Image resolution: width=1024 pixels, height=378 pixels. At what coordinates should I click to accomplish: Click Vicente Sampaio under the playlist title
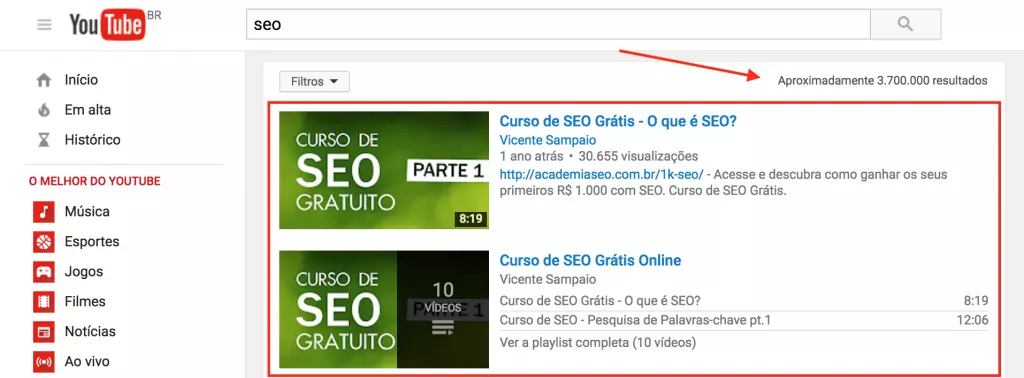[547, 279]
